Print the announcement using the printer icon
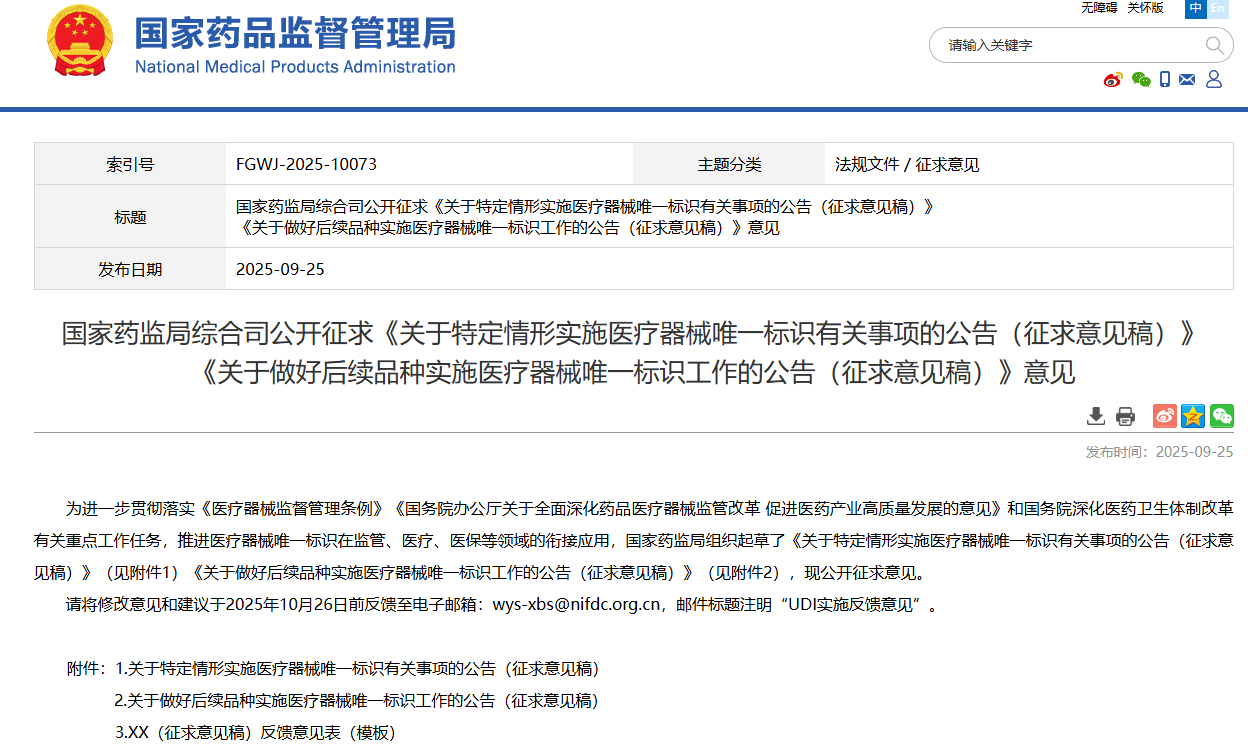Viewport: 1248px width, 750px height. click(x=1125, y=415)
